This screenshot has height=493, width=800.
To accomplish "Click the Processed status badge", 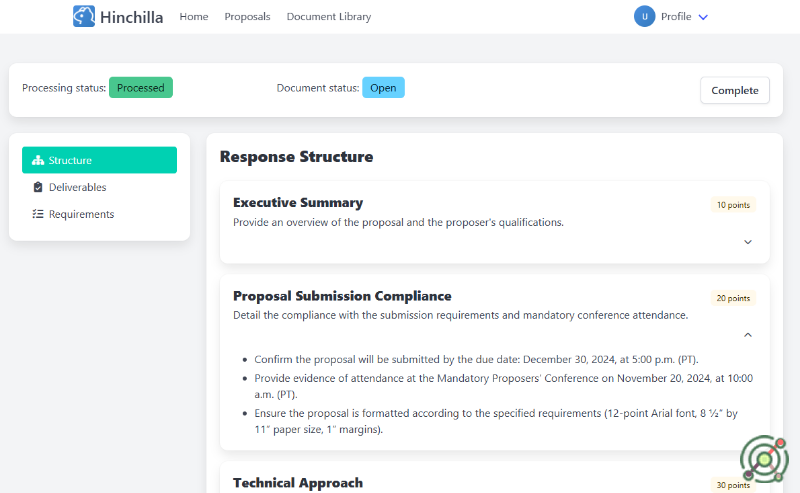I will pyautogui.click(x=141, y=88).
